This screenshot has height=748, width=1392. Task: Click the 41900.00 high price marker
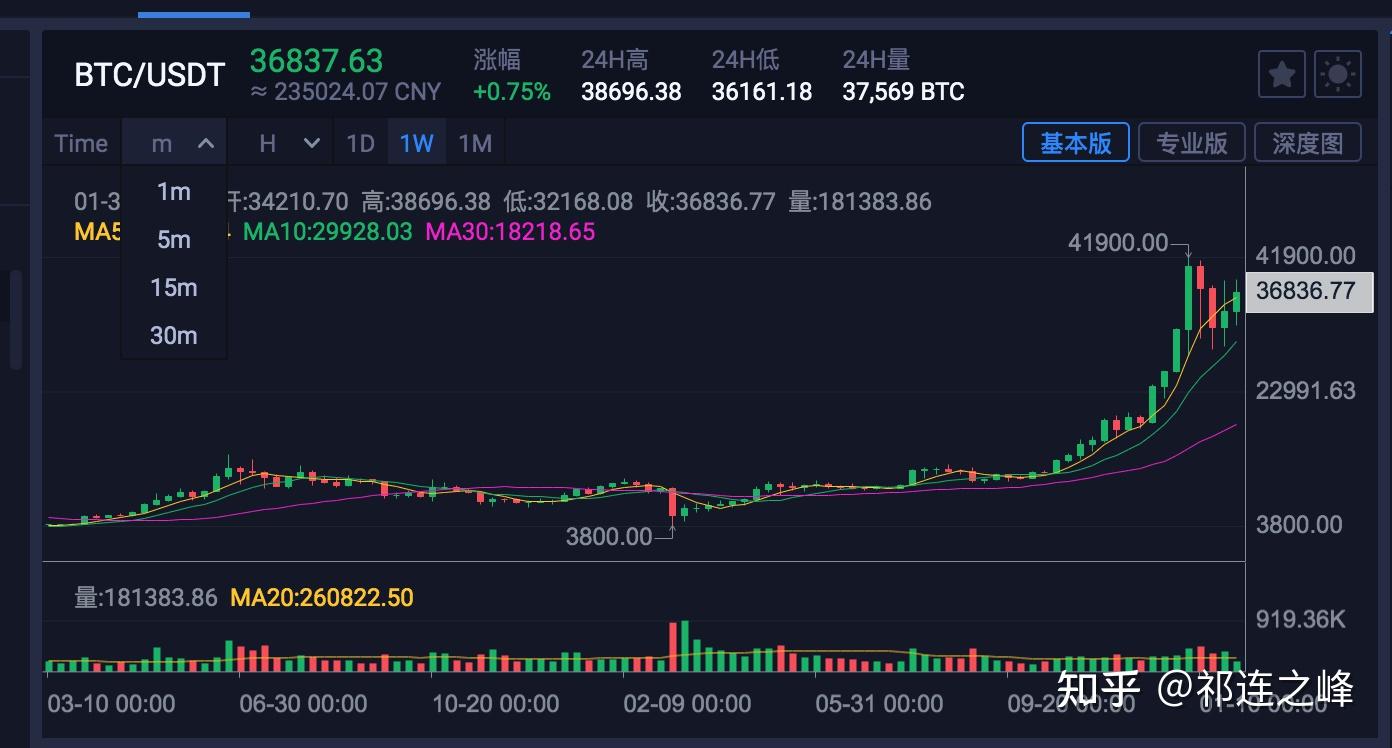click(x=1117, y=242)
